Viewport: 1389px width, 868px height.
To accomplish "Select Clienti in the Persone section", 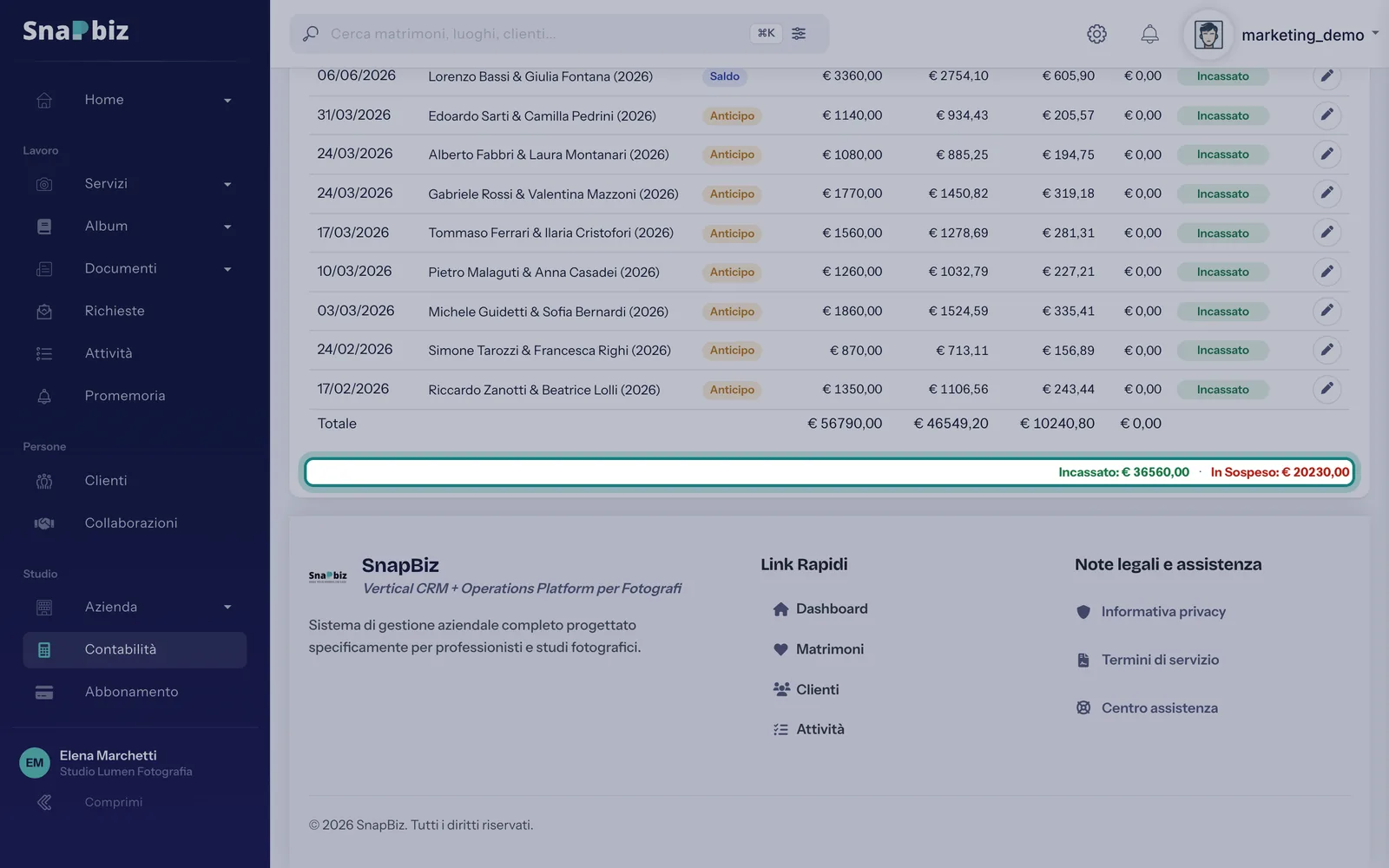I will click(135, 480).
